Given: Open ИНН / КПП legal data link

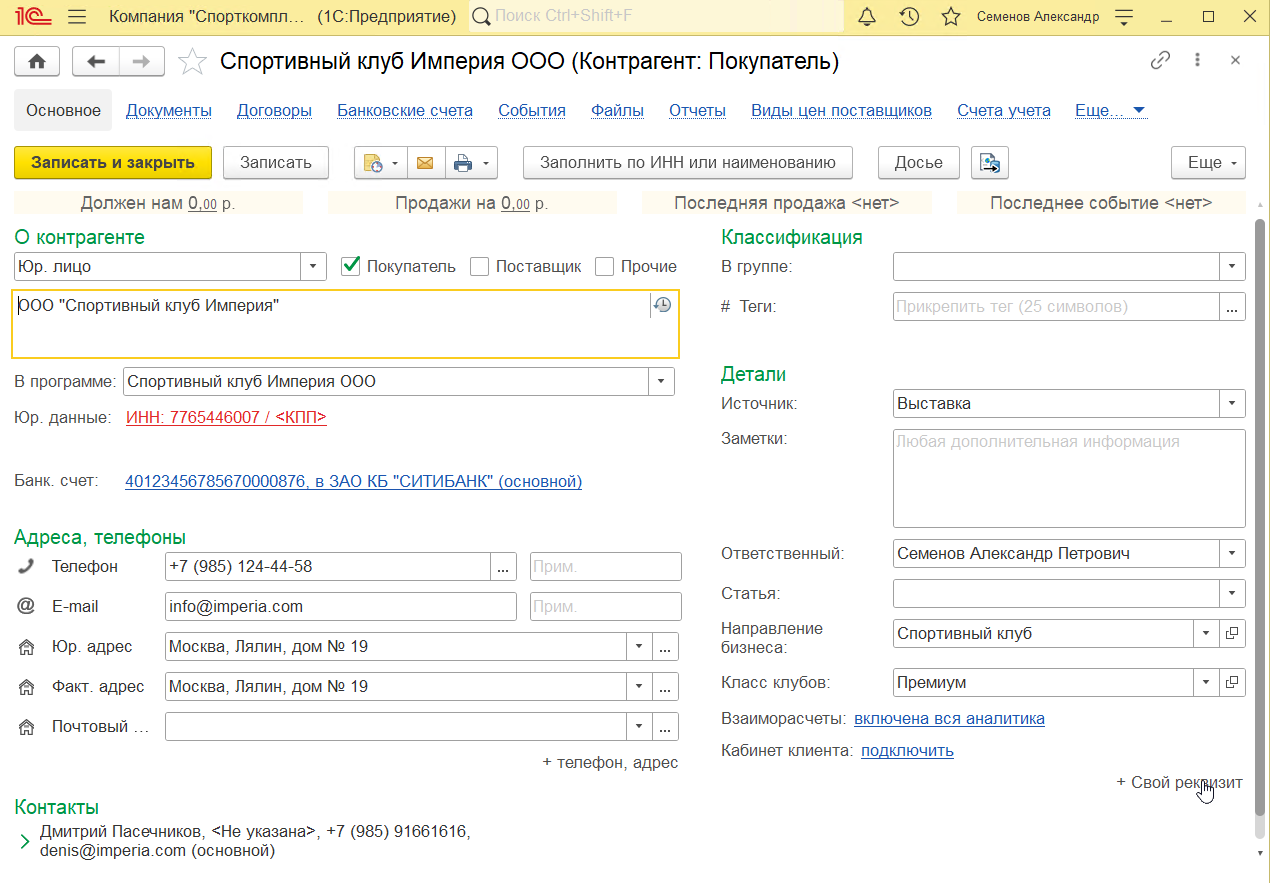Looking at the screenshot, I should 227,417.
